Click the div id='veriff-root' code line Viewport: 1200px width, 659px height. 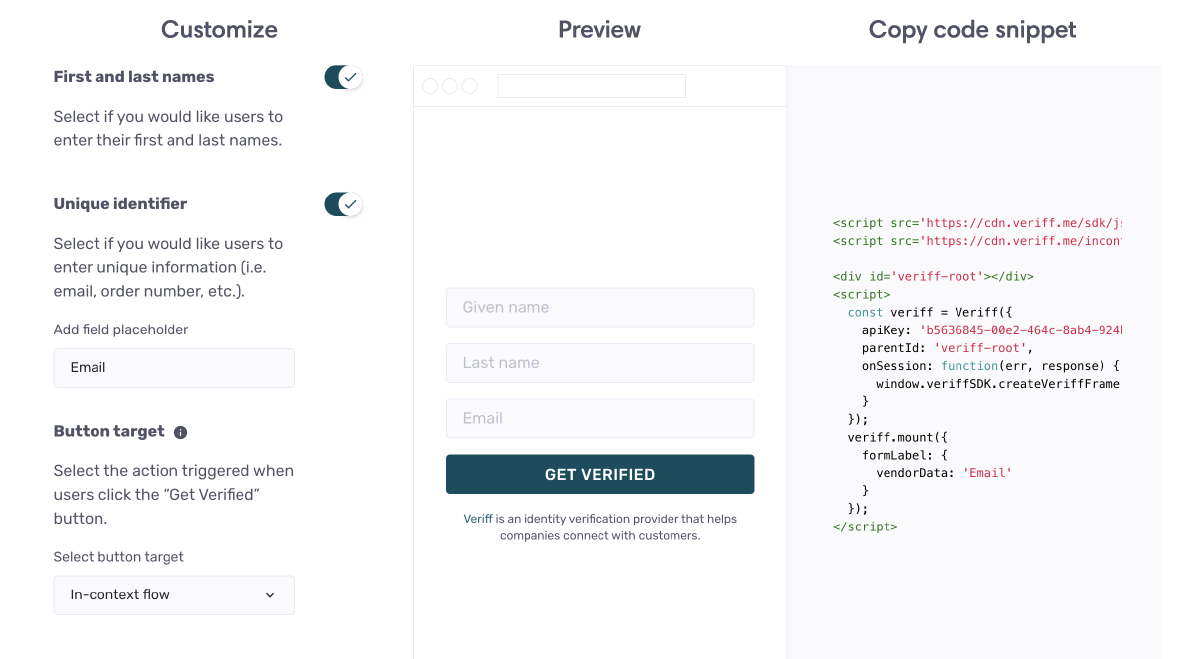(x=933, y=276)
